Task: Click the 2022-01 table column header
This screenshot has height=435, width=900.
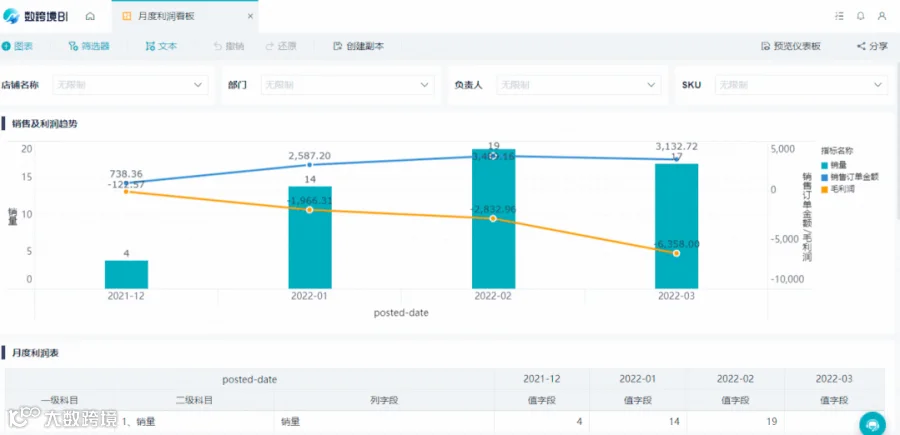Action: (638, 379)
